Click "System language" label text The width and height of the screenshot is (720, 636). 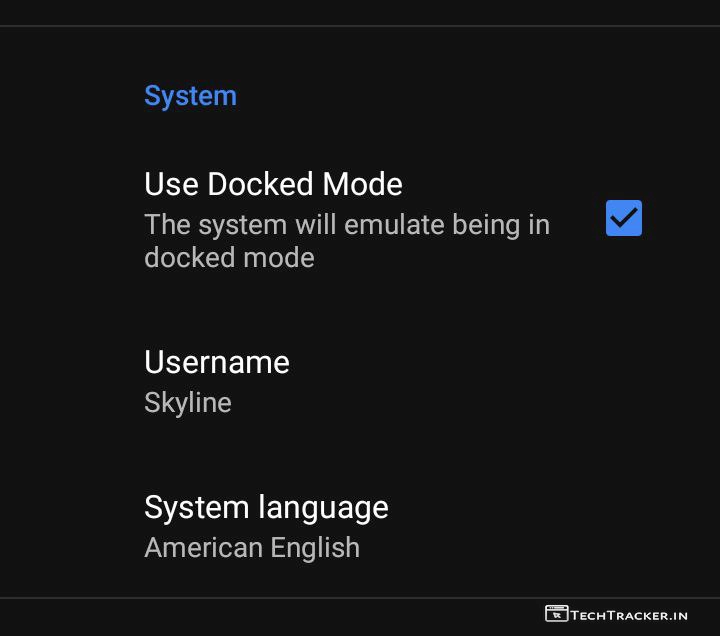tap(266, 507)
